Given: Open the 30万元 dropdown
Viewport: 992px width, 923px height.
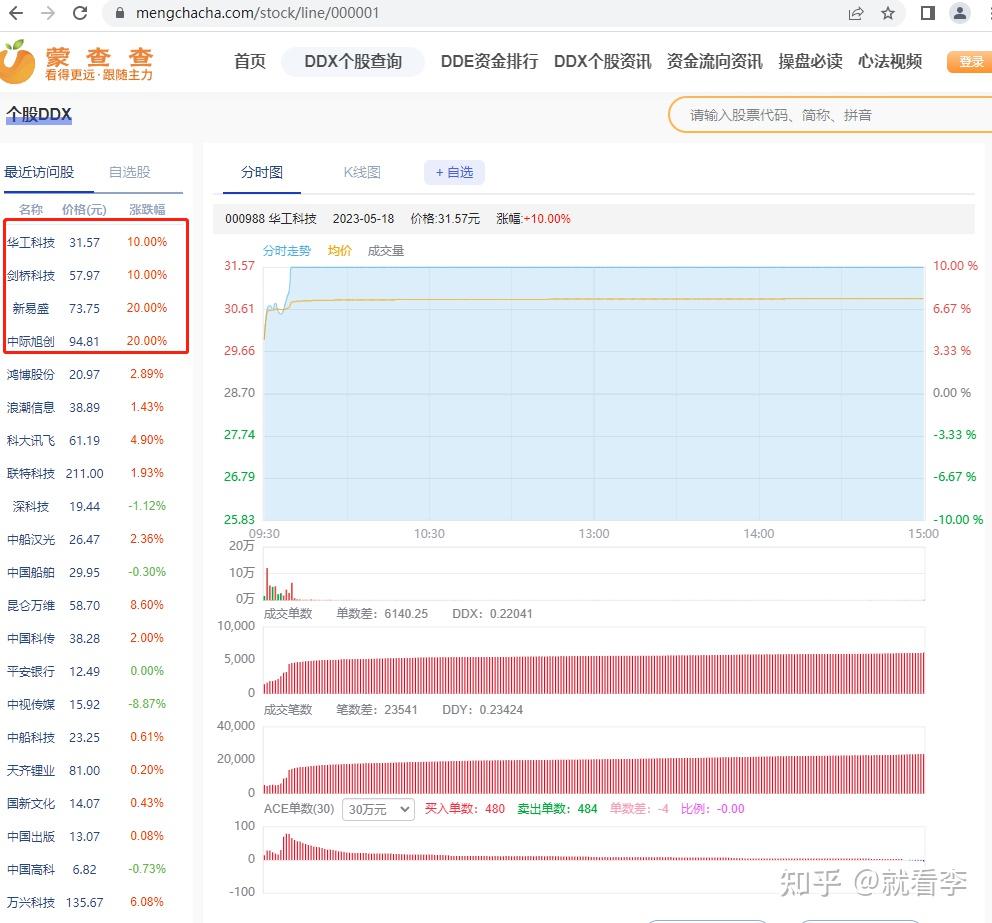Looking at the screenshot, I should point(378,809).
